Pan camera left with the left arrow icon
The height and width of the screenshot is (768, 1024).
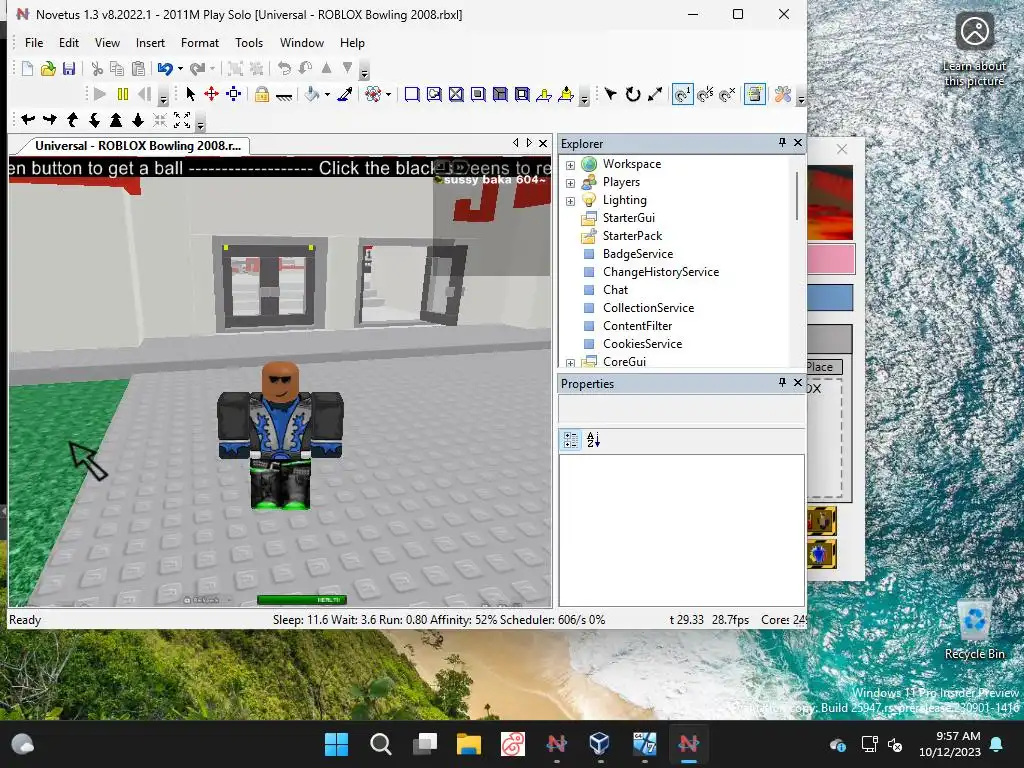tap(27, 120)
